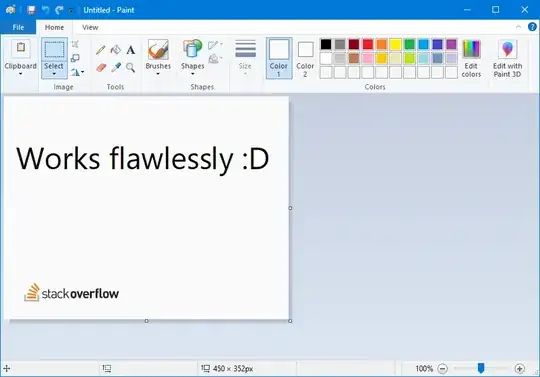Open Edit colors dialog

[471, 59]
